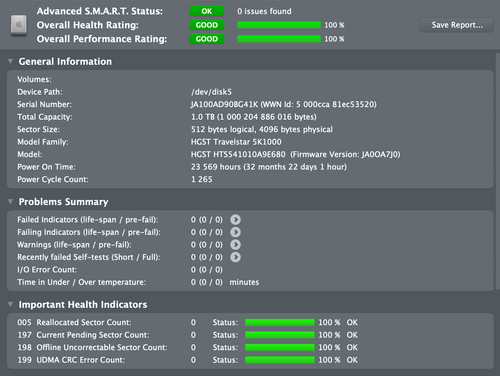Click the Reallocated Sector Count status bar
The height and width of the screenshot is (376, 500).
280,322
